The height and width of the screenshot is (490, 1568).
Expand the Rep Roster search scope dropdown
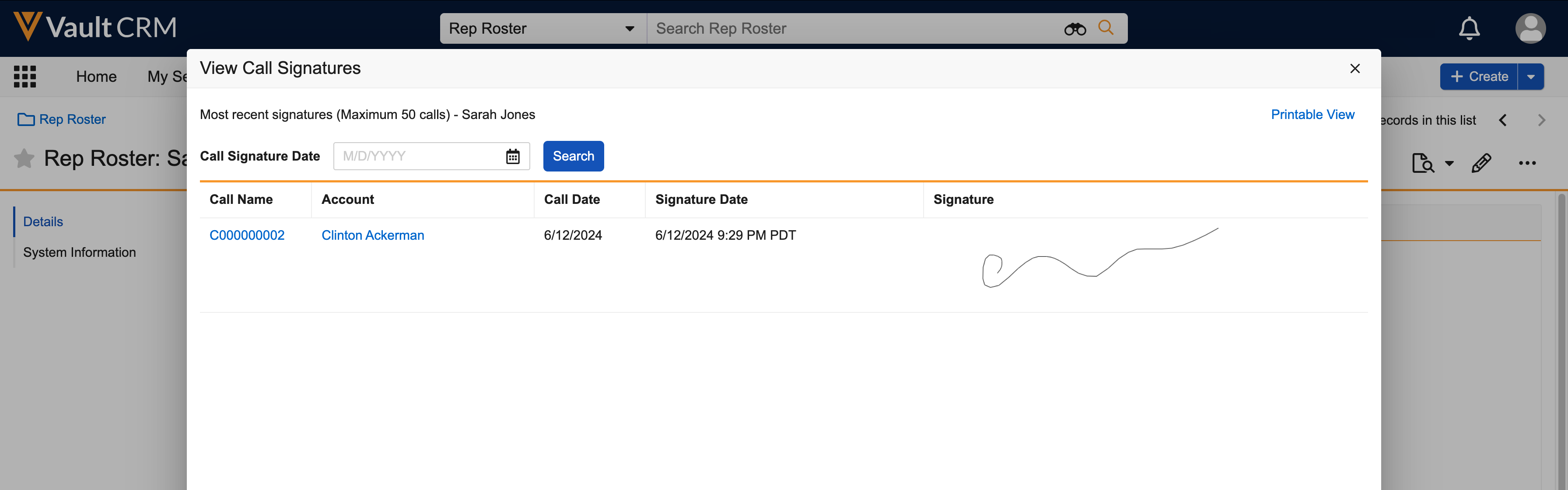click(630, 28)
